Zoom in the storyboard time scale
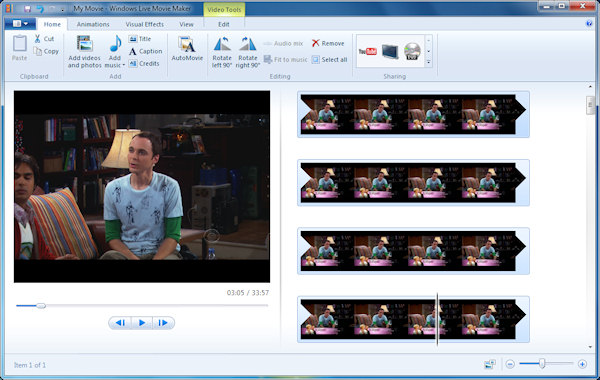The width and height of the screenshot is (600, 380). click(582, 364)
